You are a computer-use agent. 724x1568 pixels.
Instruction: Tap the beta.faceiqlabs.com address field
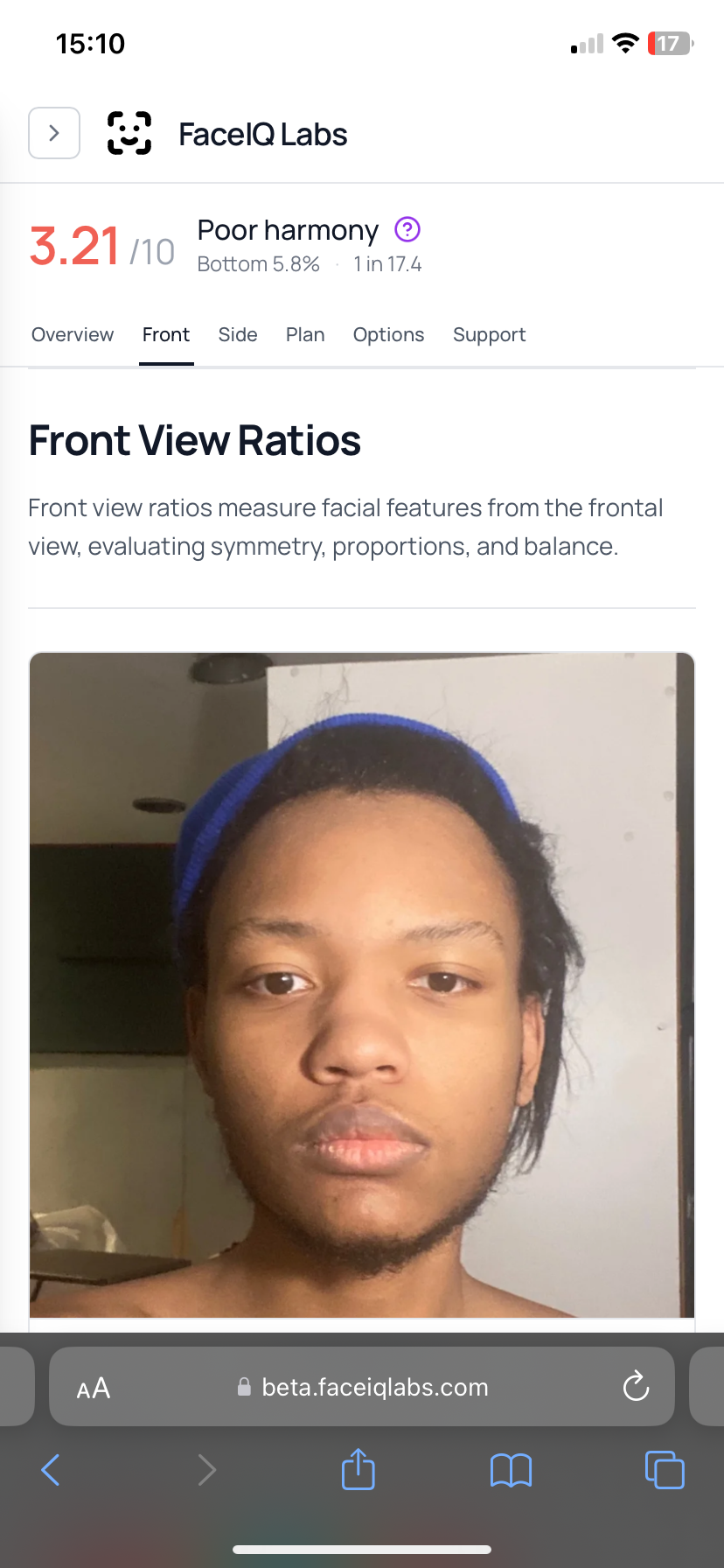362,1387
